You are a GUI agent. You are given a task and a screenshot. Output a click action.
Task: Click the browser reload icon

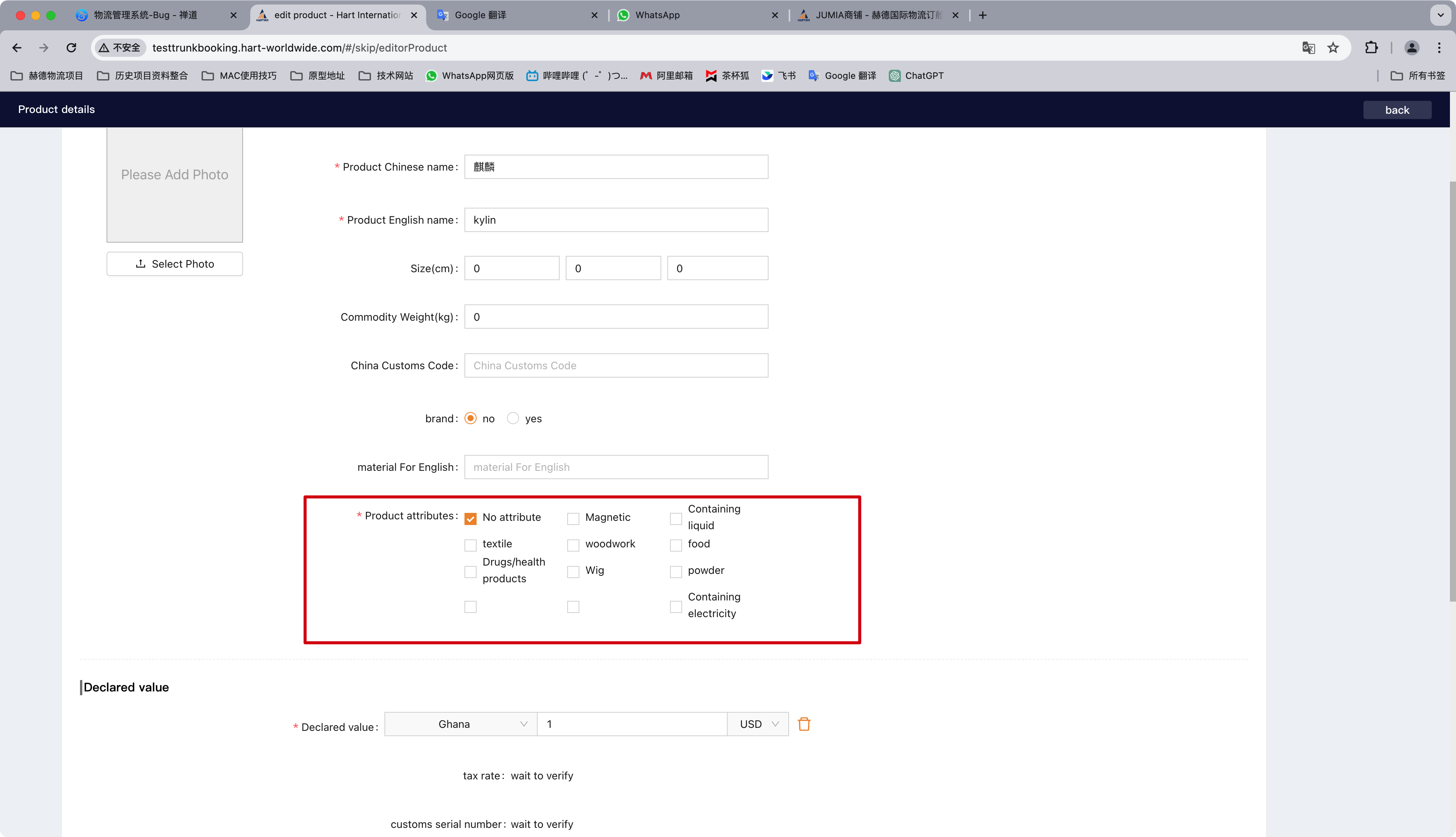pos(71,48)
